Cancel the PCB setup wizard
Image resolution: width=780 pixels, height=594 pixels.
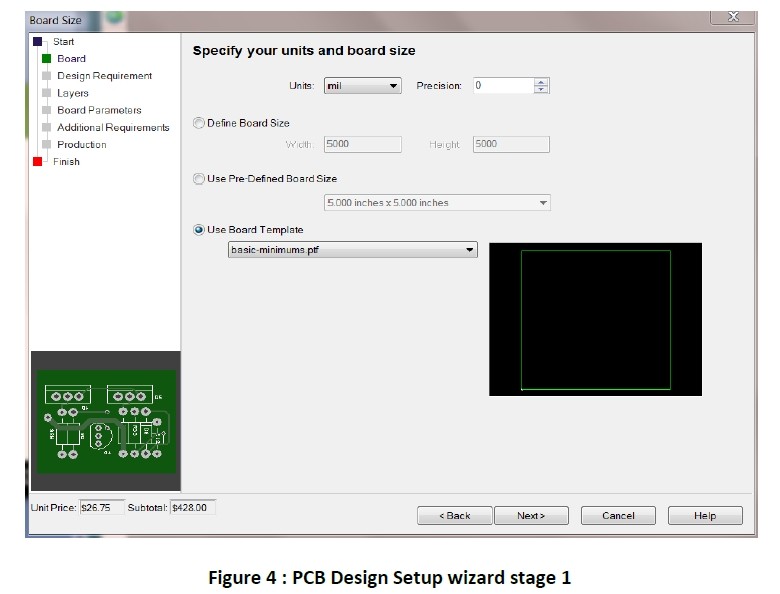[x=618, y=516]
